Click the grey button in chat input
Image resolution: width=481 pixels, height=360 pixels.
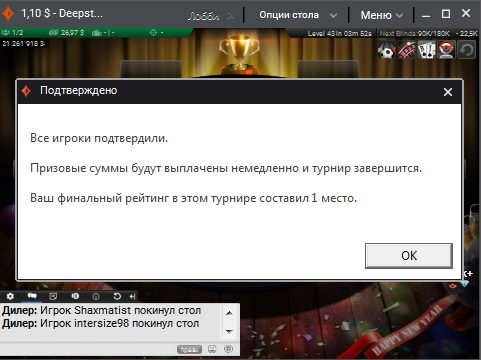pyautogui.click(x=189, y=349)
